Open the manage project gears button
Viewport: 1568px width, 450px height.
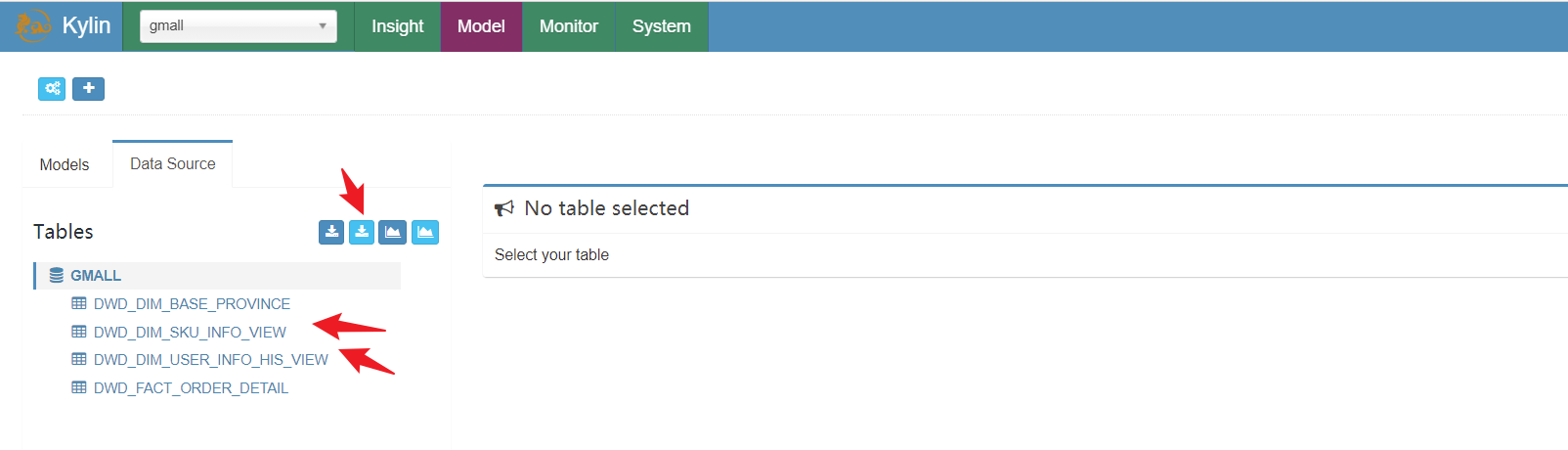52,89
